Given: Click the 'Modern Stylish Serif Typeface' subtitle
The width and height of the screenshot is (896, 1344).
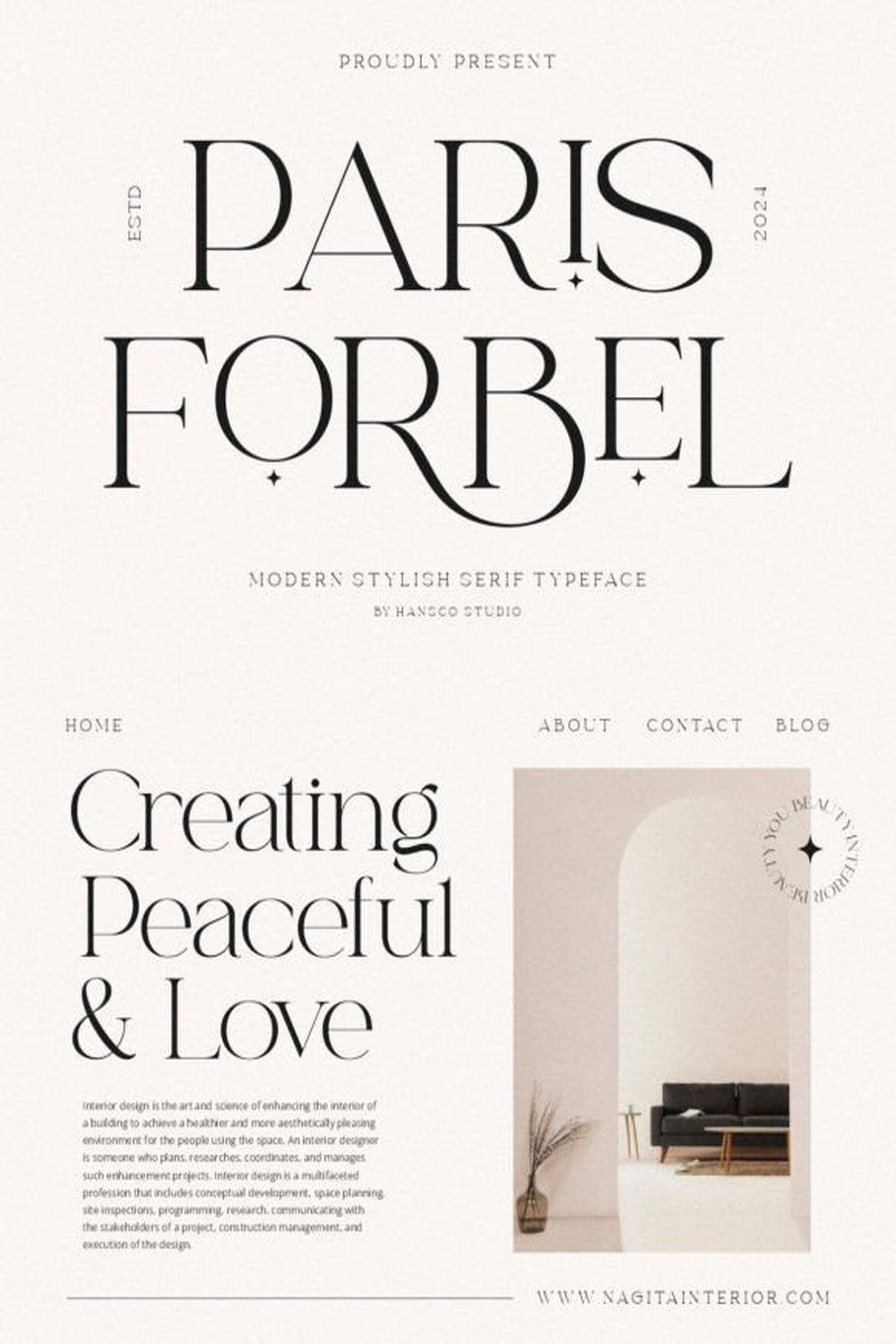Looking at the screenshot, I should [x=448, y=580].
